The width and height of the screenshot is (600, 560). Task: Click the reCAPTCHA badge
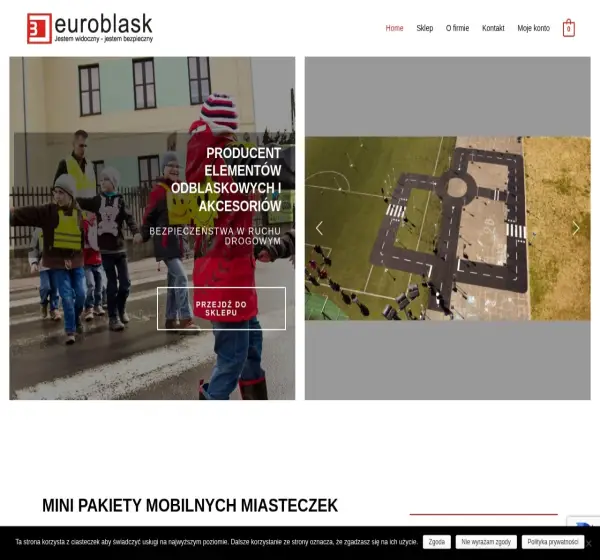click(x=584, y=521)
